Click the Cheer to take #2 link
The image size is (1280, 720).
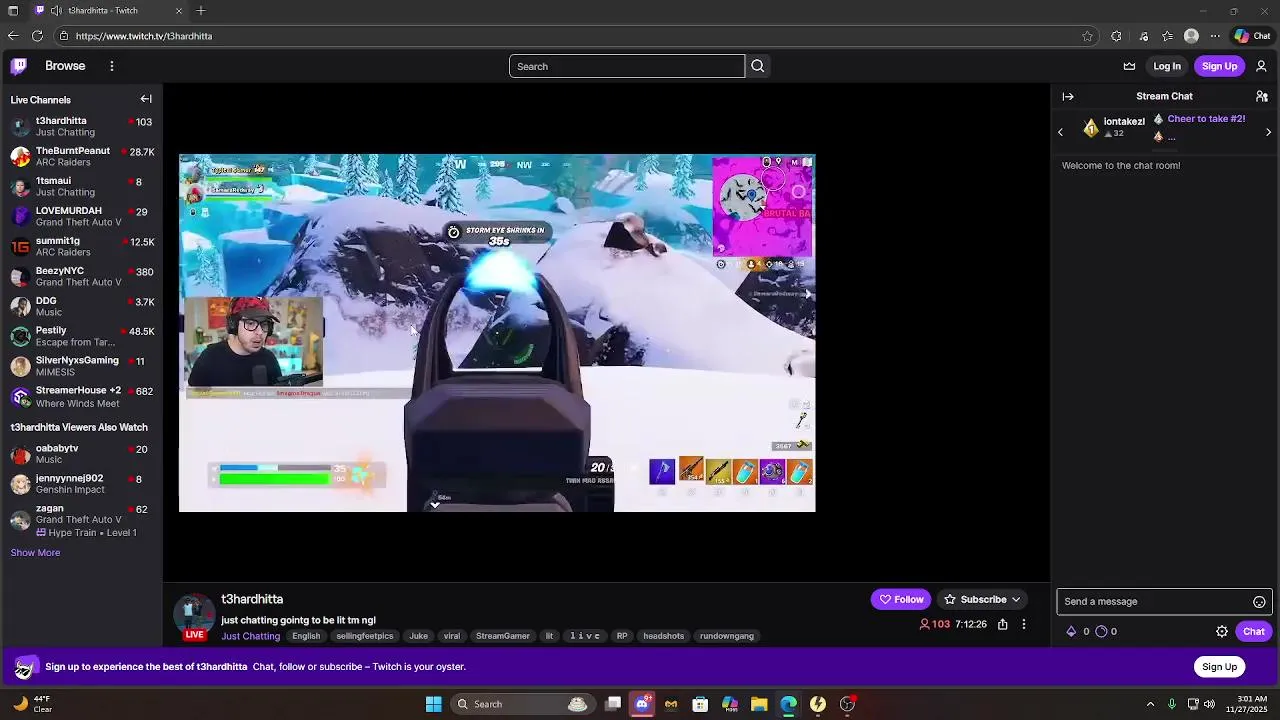(1206, 119)
